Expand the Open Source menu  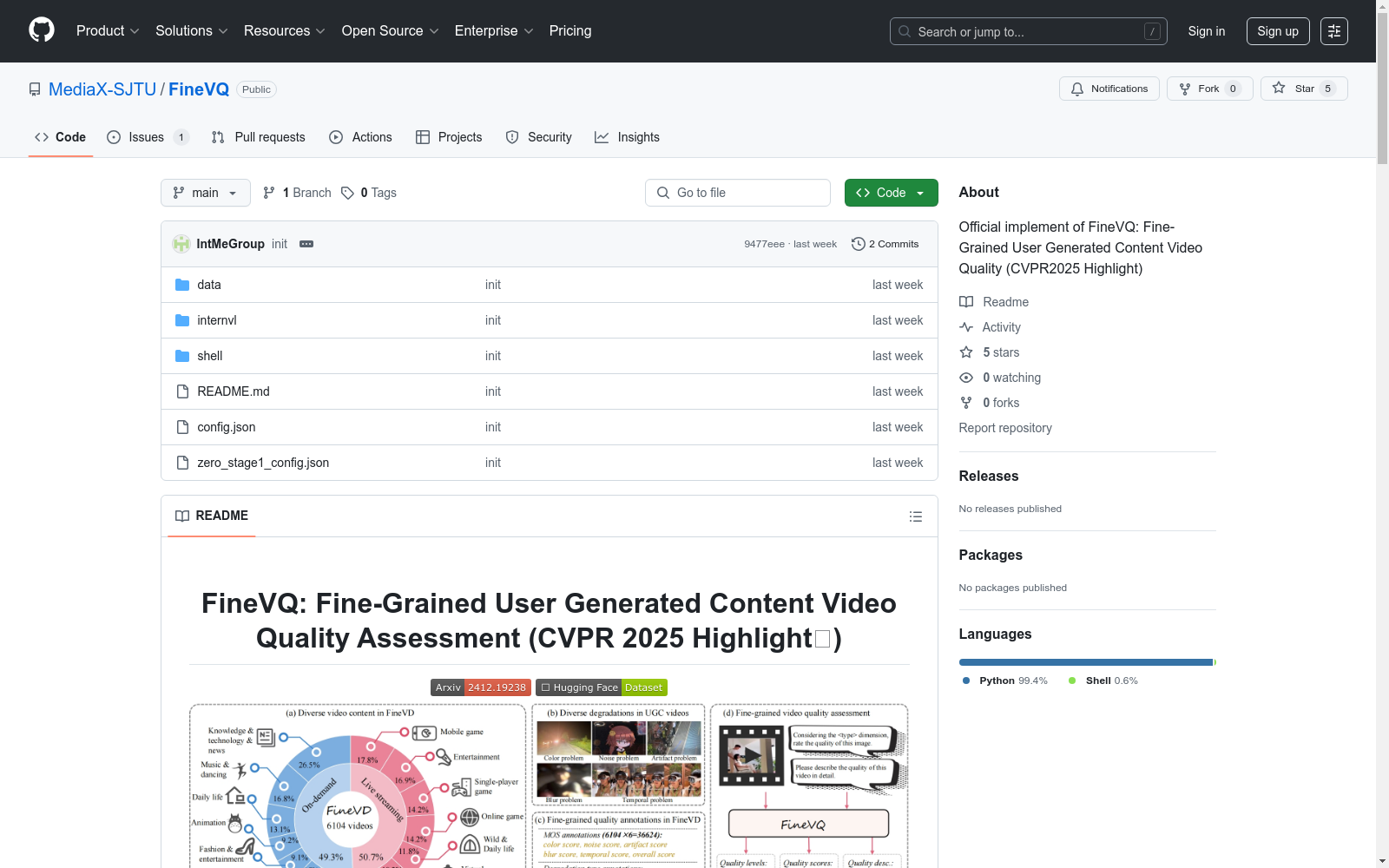point(391,31)
